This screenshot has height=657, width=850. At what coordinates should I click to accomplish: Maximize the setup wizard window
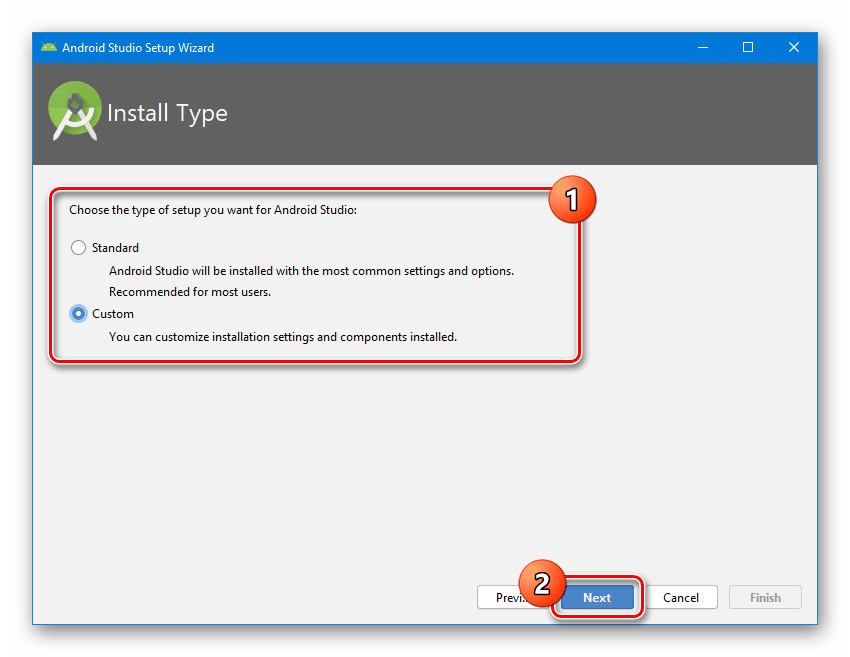(x=748, y=47)
